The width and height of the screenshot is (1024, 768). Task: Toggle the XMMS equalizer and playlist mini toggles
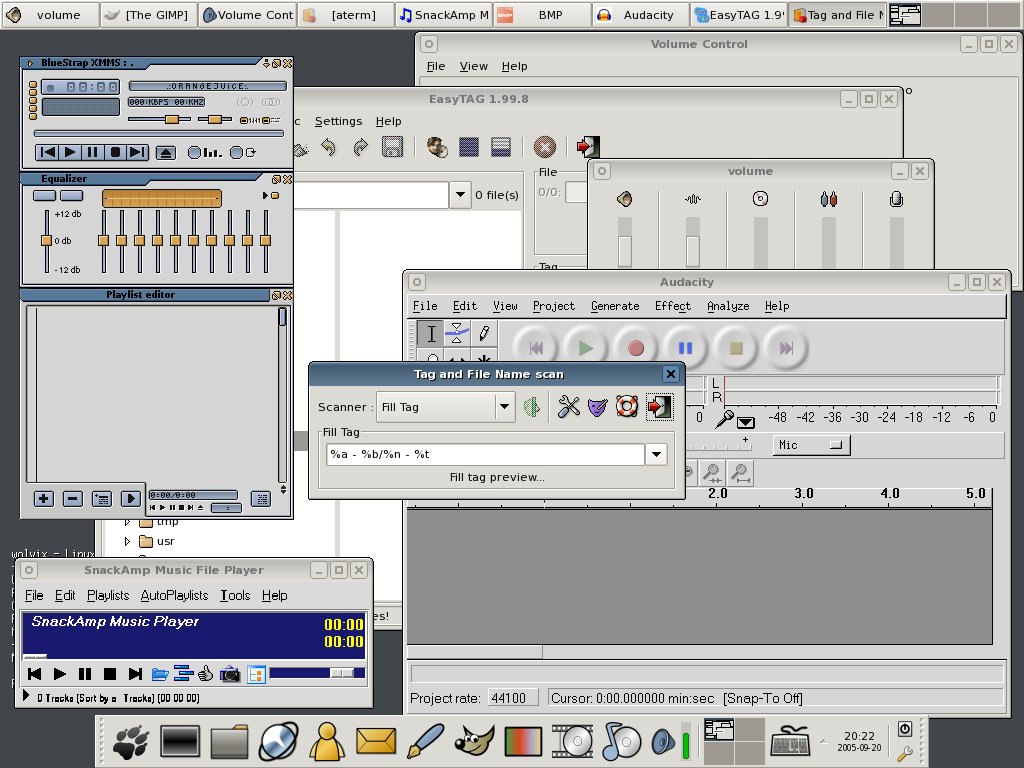tap(260, 120)
